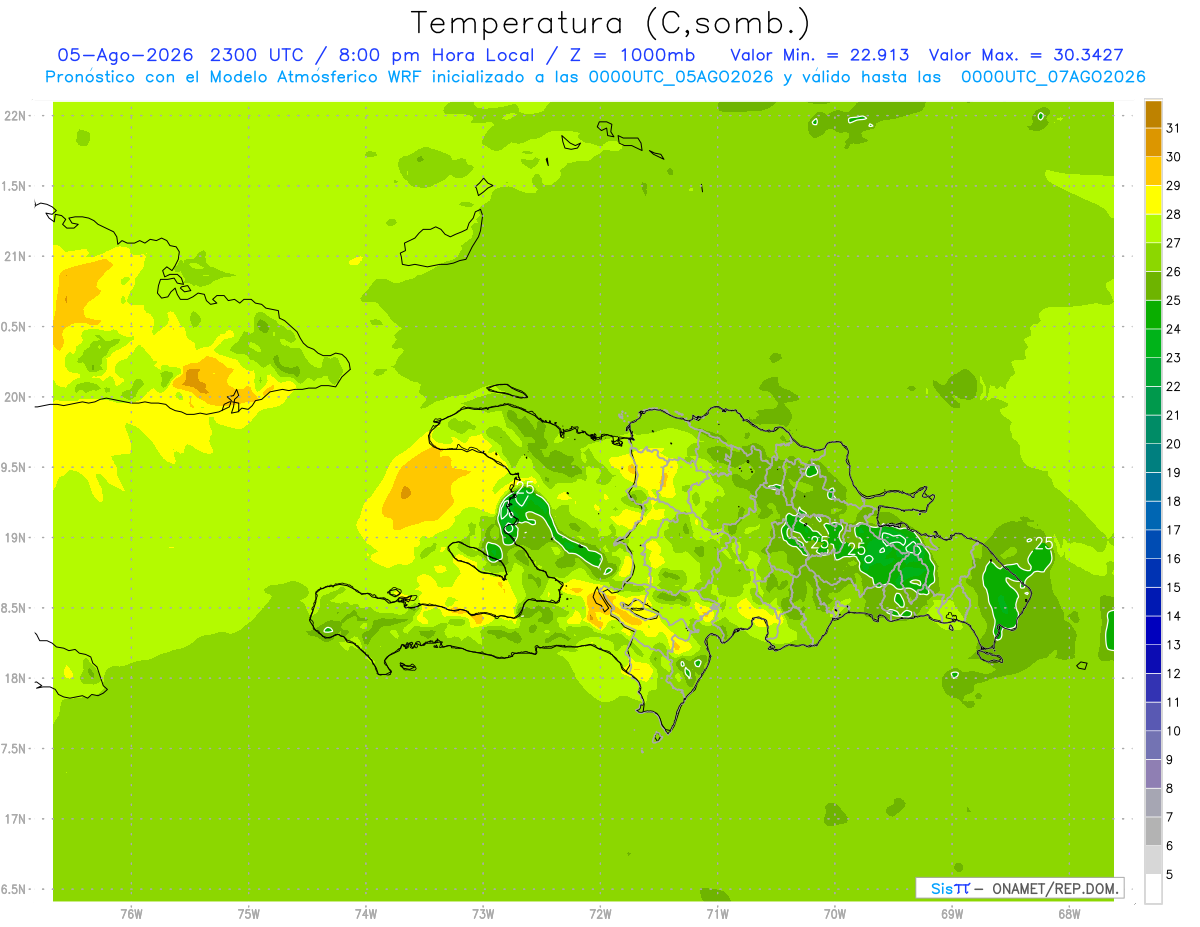This screenshot has height=927, width=1200.
Task: Click the 'ONAMET/REP.DOM.' credit label
Action: (x=1056, y=888)
